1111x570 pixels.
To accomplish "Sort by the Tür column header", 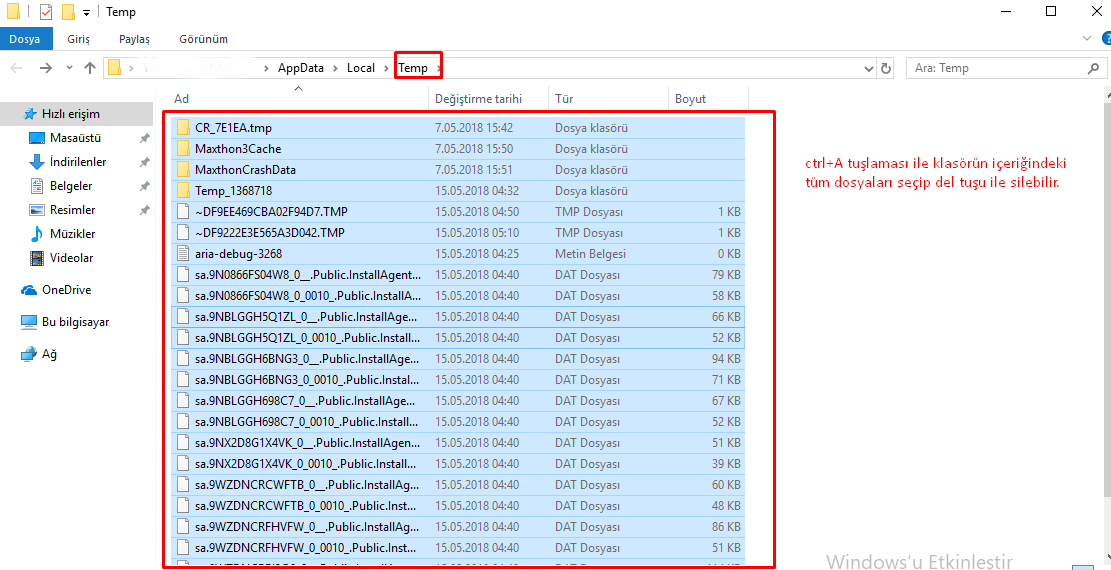I will (609, 99).
